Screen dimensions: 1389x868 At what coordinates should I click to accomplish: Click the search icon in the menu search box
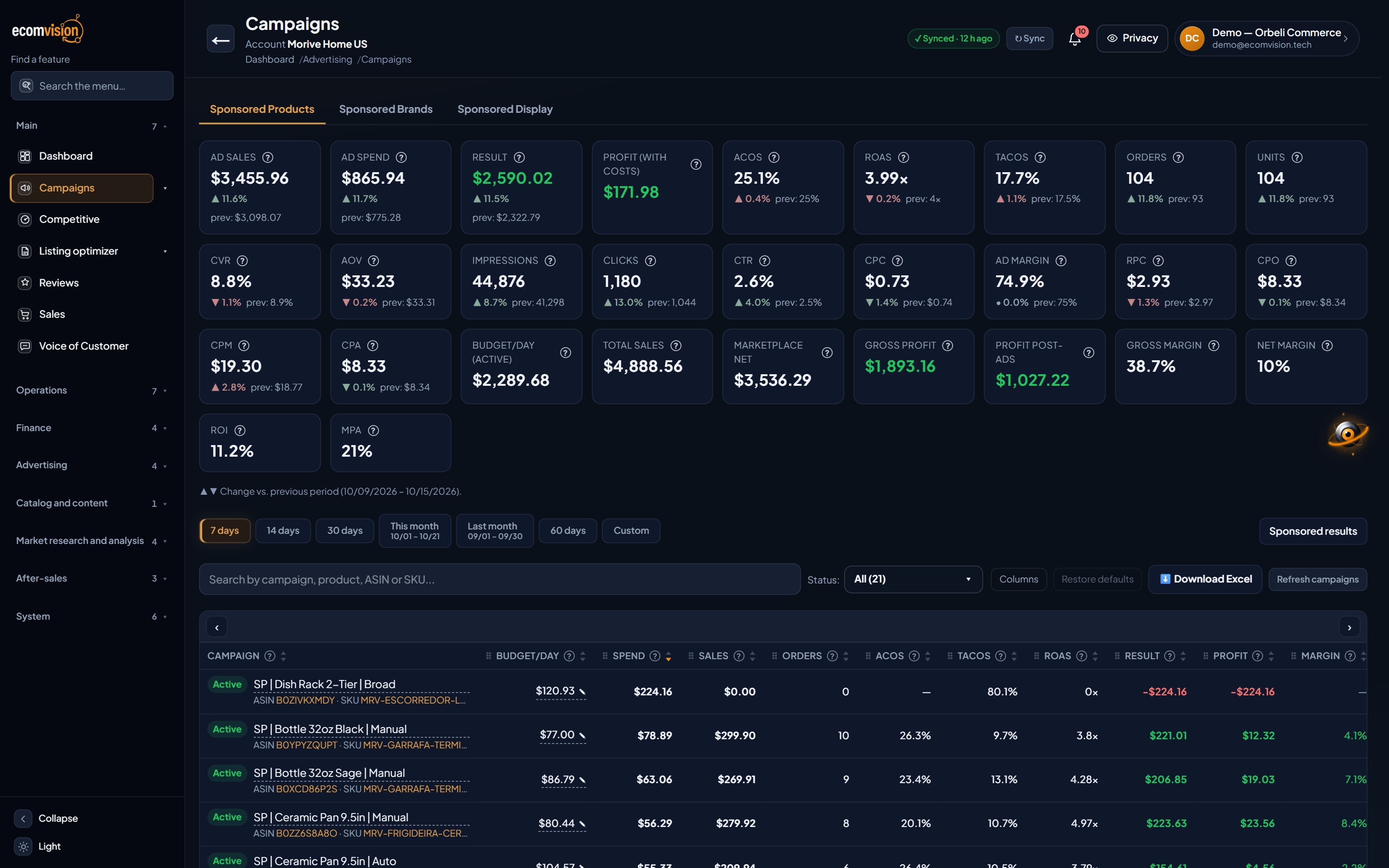point(27,85)
